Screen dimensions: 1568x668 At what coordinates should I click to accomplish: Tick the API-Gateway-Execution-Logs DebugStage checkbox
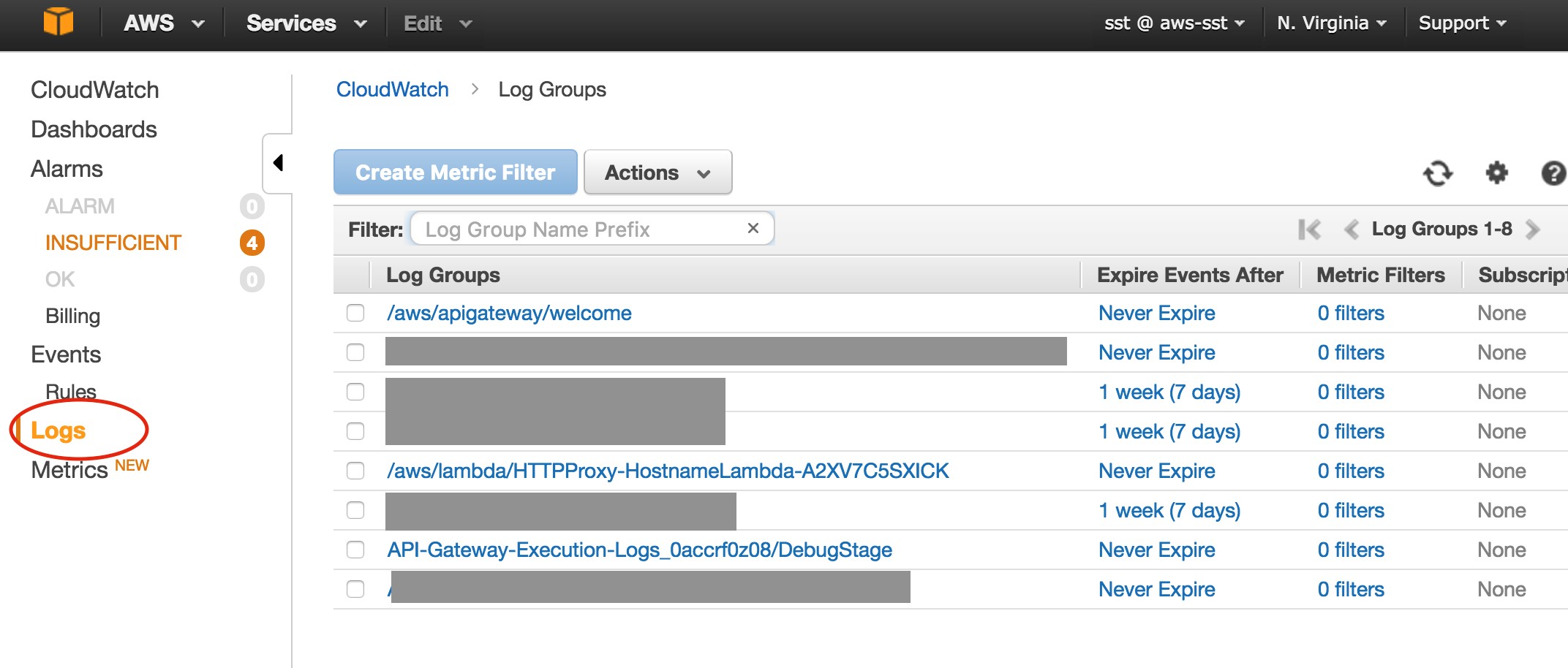[x=355, y=550]
